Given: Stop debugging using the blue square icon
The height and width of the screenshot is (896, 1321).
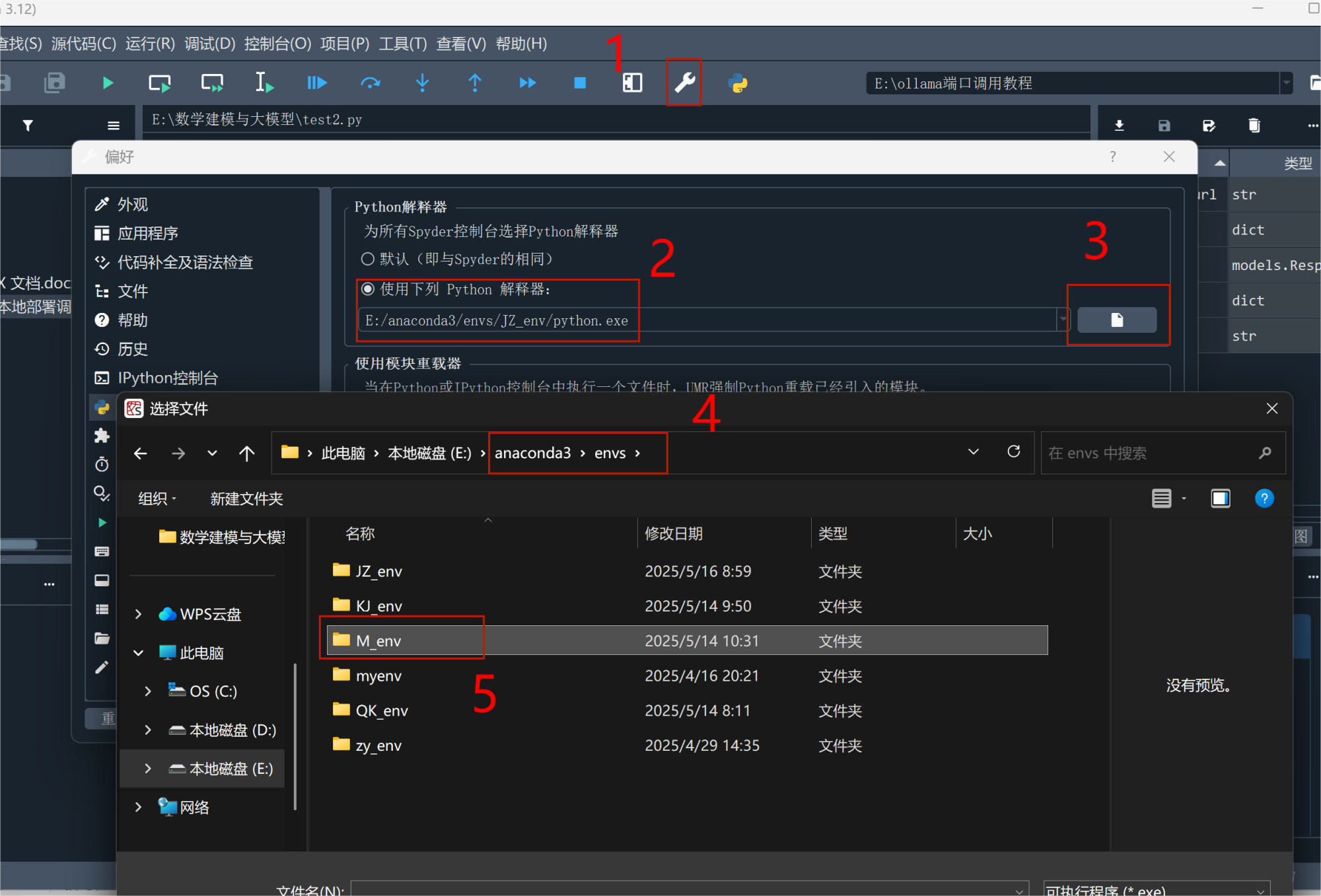Looking at the screenshot, I should [580, 83].
